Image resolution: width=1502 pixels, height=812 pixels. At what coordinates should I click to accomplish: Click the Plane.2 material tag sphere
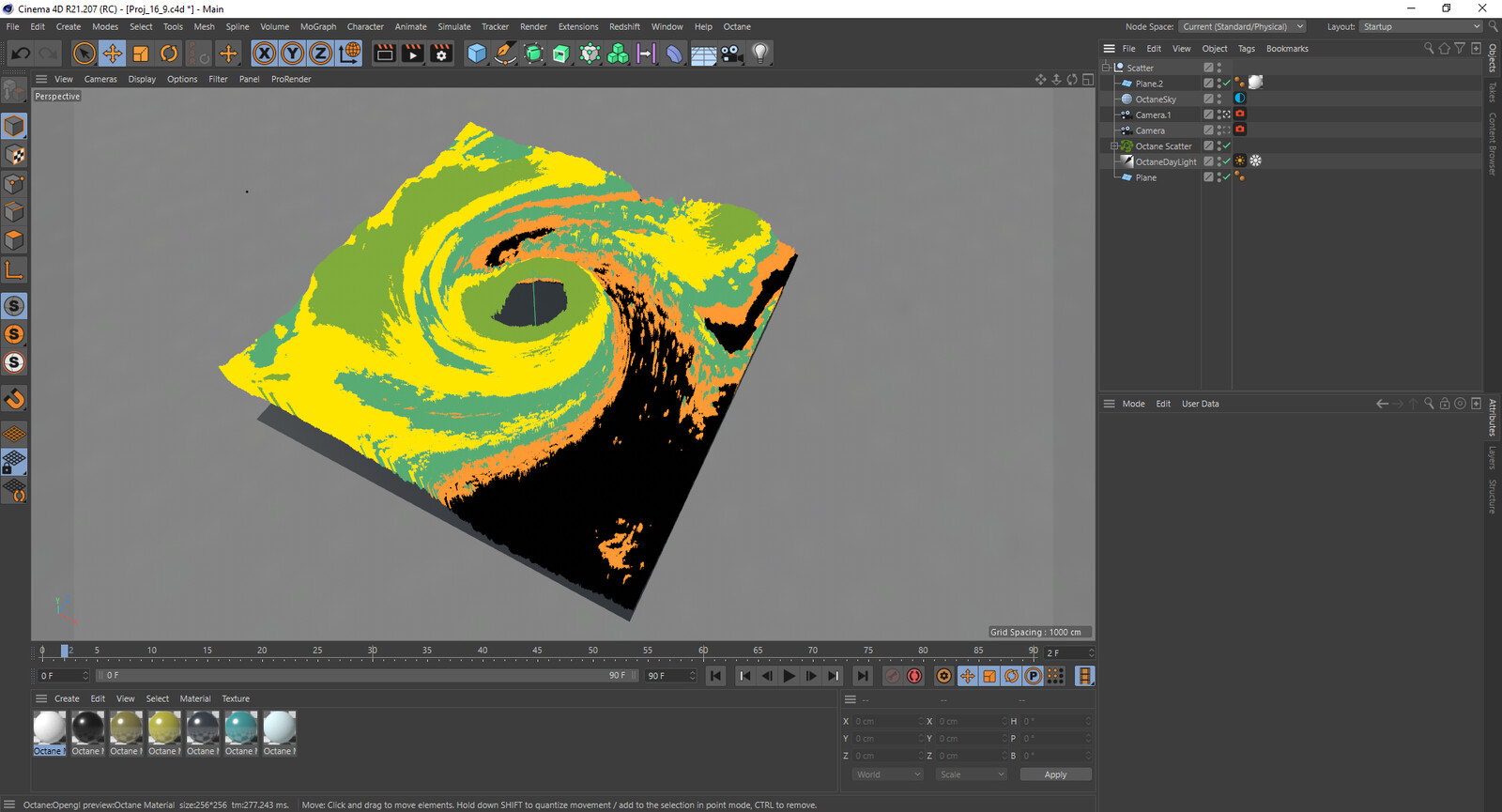point(1255,83)
